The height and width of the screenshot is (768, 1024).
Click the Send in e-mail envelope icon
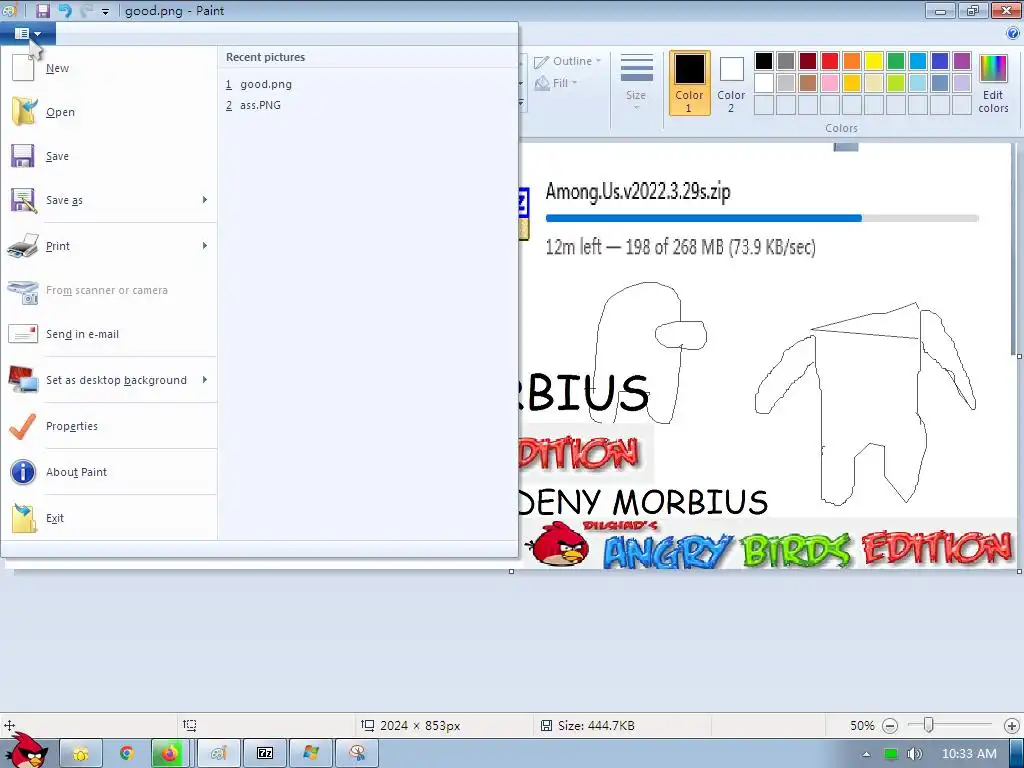[24, 334]
